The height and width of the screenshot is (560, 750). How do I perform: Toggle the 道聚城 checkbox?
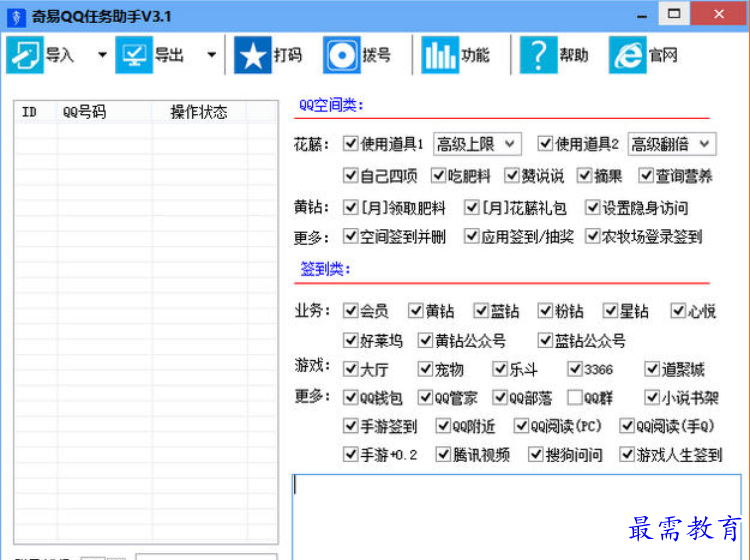(652, 369)
